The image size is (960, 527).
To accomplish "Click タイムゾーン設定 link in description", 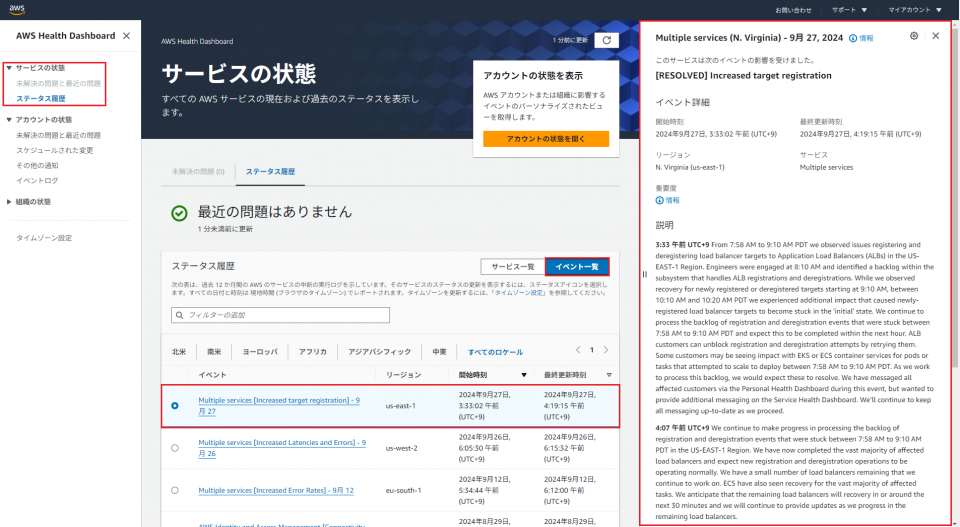I will (519, 293).
